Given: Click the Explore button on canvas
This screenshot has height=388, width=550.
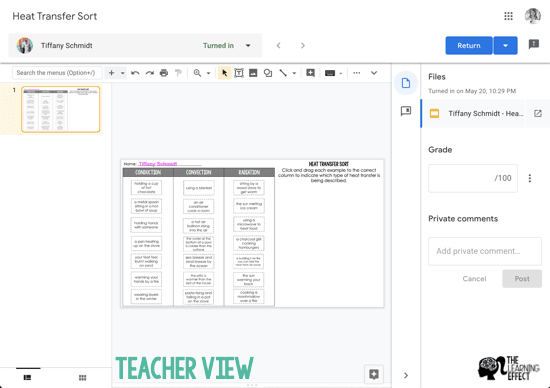Looking at the screenshot, I should click(x=374, y=374).
